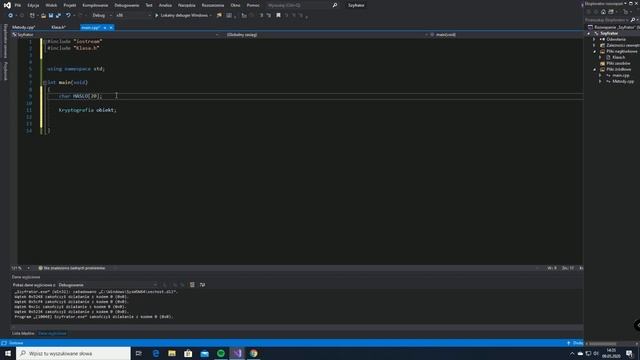Screen dimensions: 640x360
Task: Open the output source Debugowanie dropdown
Action: [x=107, y=285]
